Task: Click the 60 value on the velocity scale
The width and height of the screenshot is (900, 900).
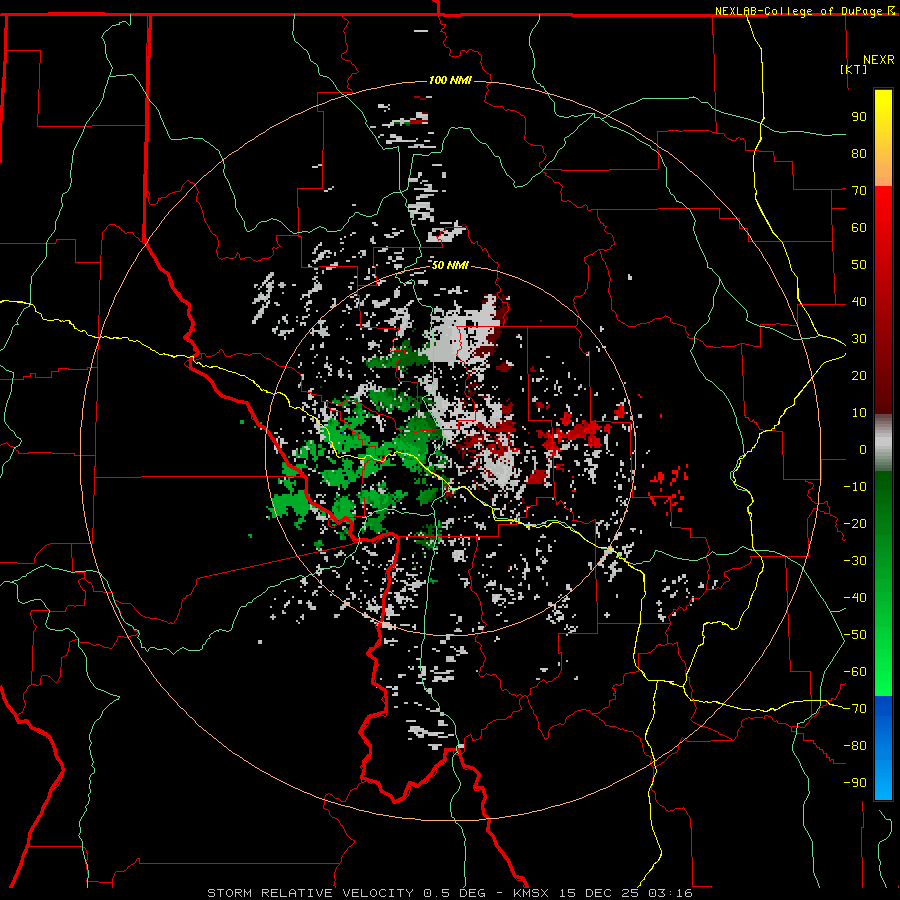Action: tap(859, 227)
